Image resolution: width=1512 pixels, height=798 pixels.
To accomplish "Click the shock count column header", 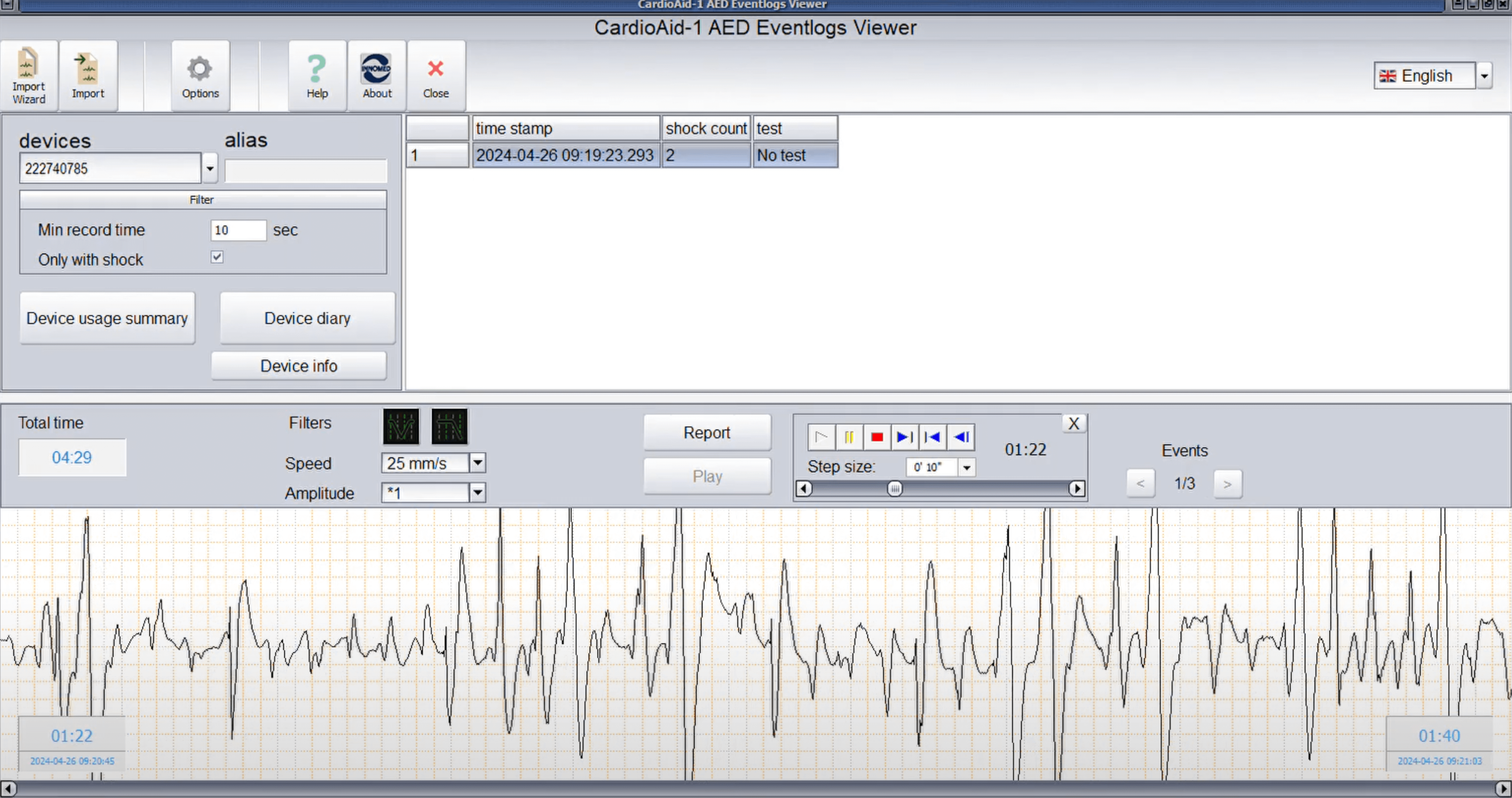I will coord(706,129).
